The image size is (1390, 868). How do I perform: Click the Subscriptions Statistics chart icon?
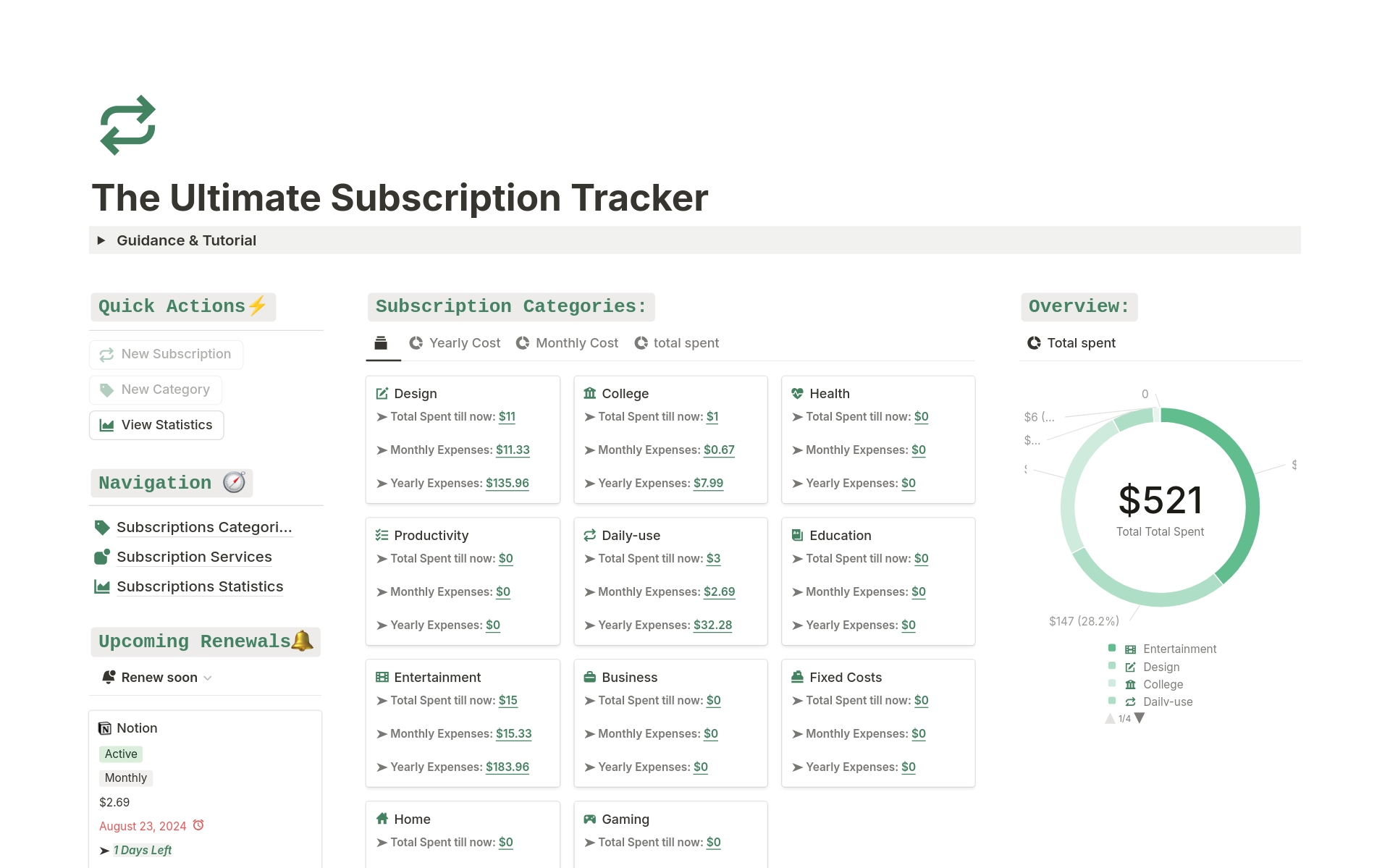click(x=102, y=586)
